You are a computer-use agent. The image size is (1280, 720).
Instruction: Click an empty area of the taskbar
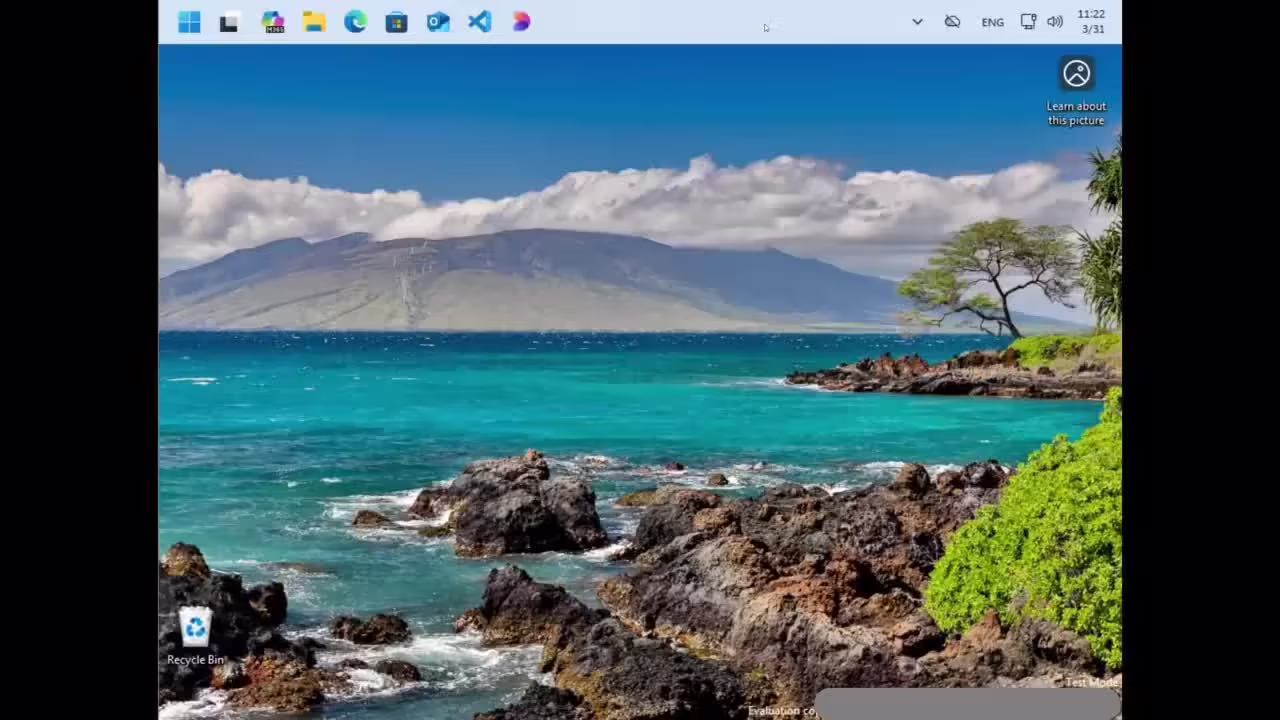tap(700, 22)
